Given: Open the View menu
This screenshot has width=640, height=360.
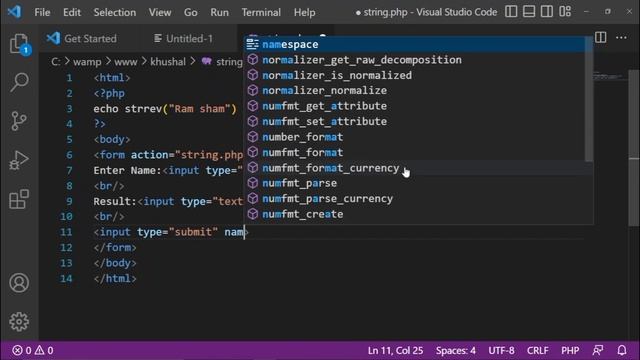Looking at the screenshot, I should click(x=160, y=12).
